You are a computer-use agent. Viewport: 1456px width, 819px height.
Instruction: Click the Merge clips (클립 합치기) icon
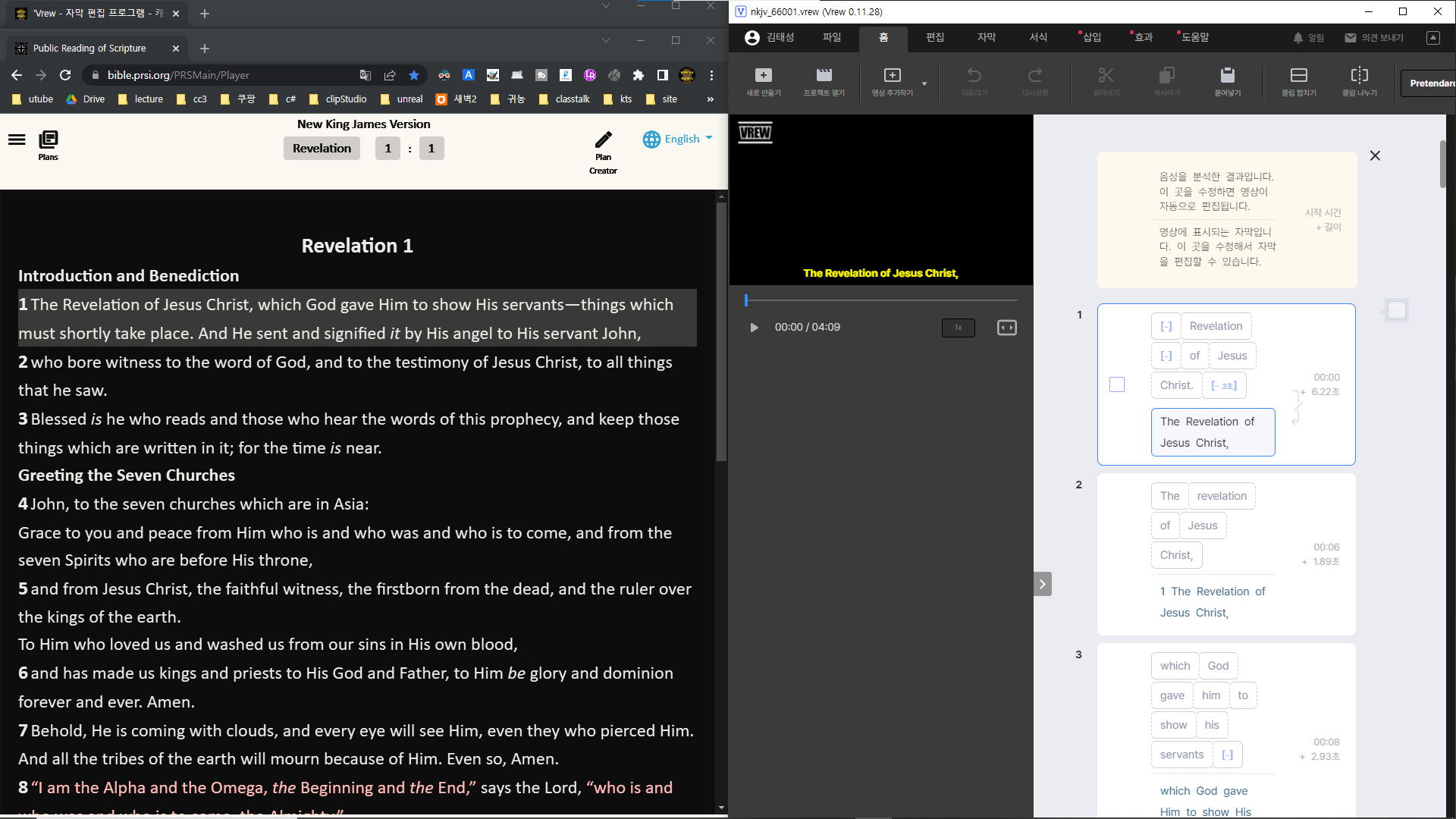(1298, 76)
